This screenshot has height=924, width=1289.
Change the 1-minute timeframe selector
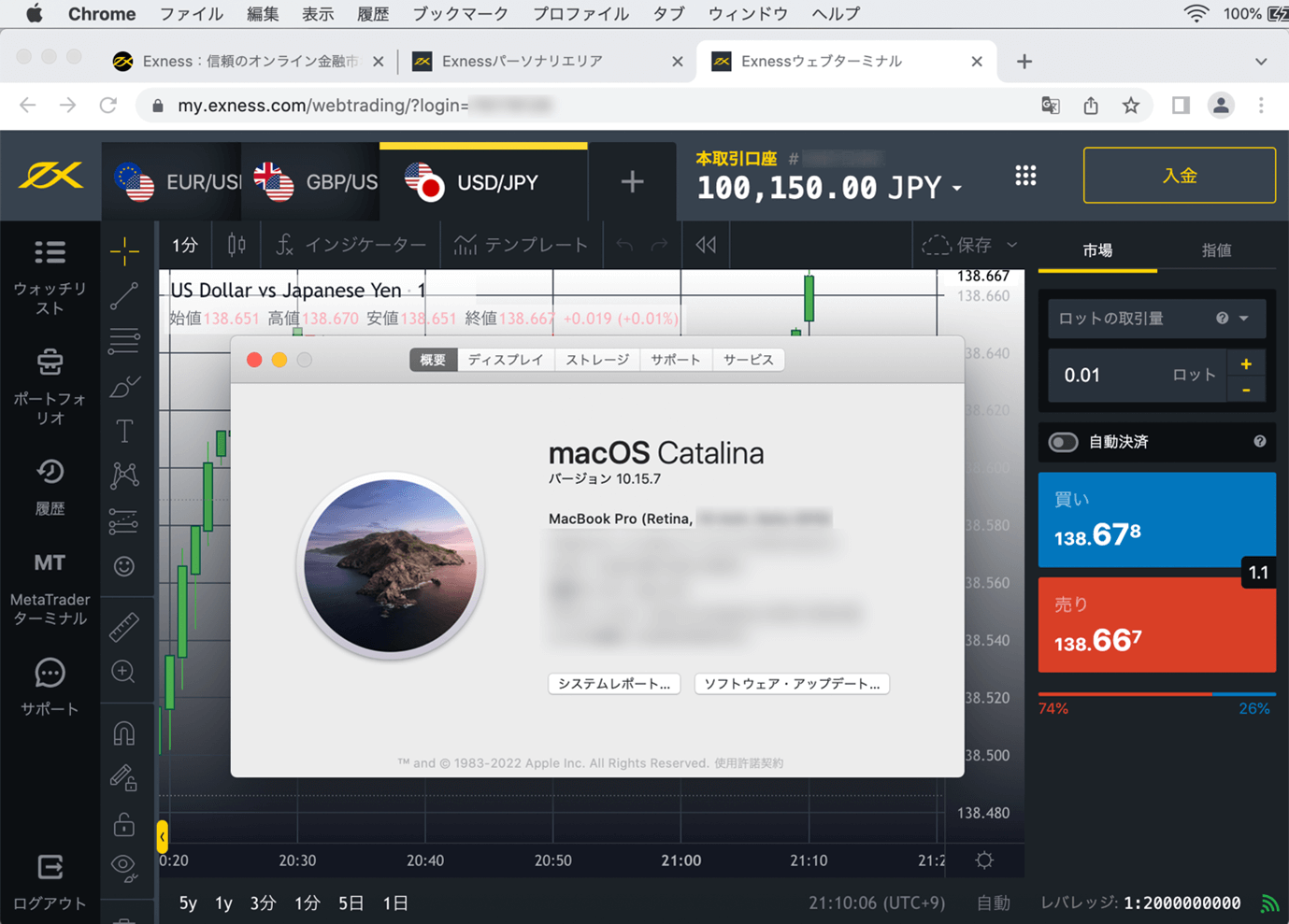[x=185, y=245]
